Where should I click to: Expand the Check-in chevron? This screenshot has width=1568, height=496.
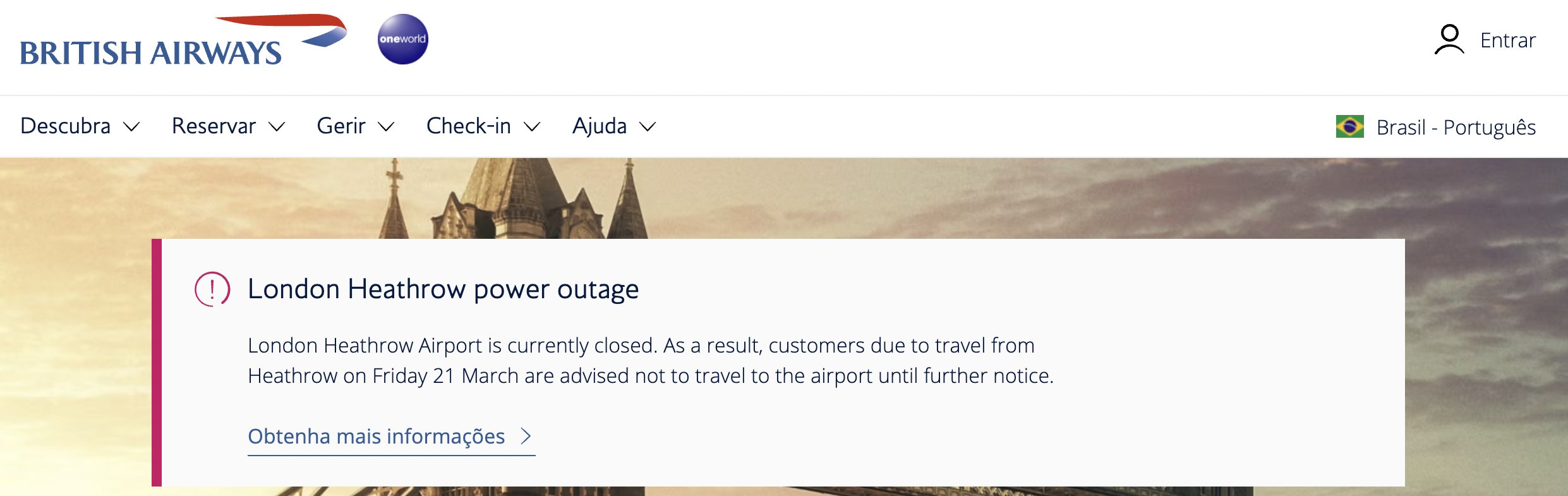[533, 127]
